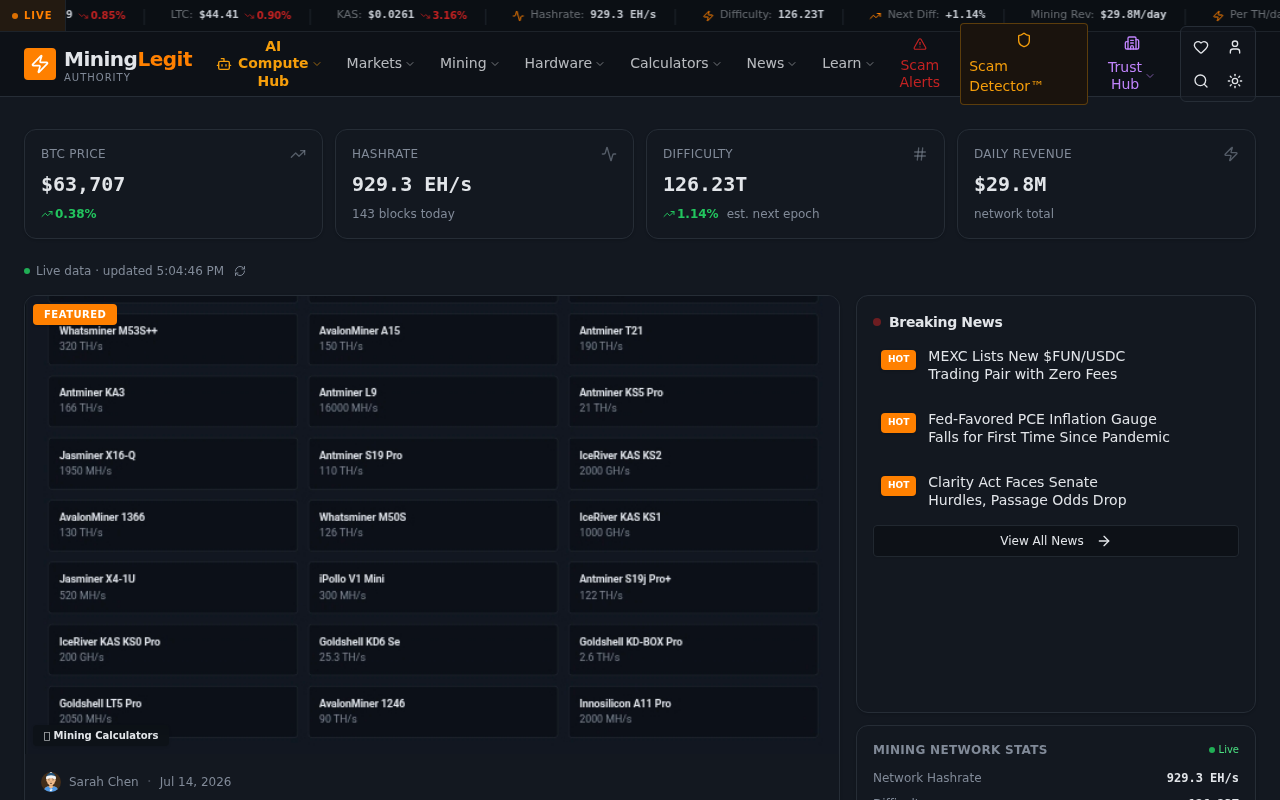Click the MiningLegit Authority brand name
The height and width of the screenshot is (800, 1280).
(x=128, y=65)
